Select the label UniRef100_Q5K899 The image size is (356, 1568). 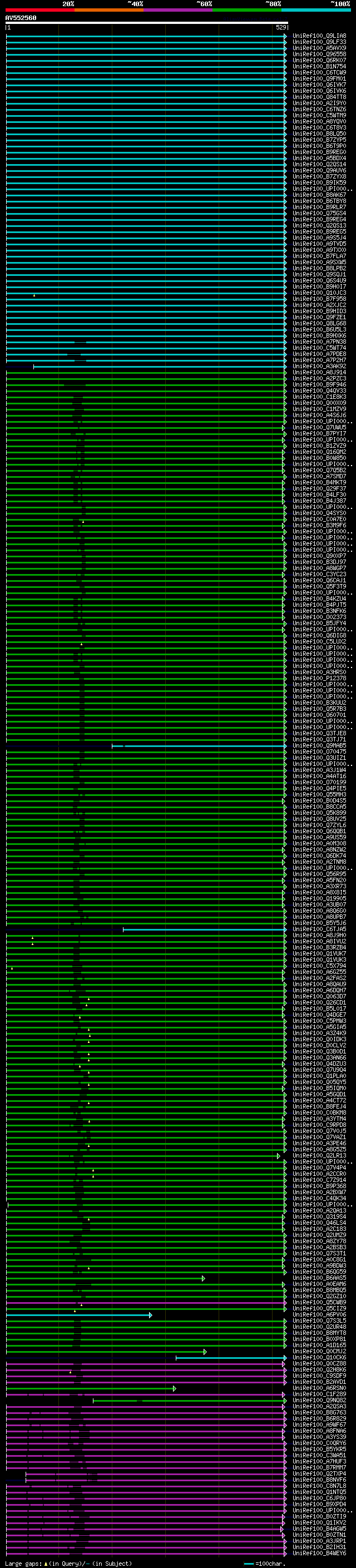[319, 813]
